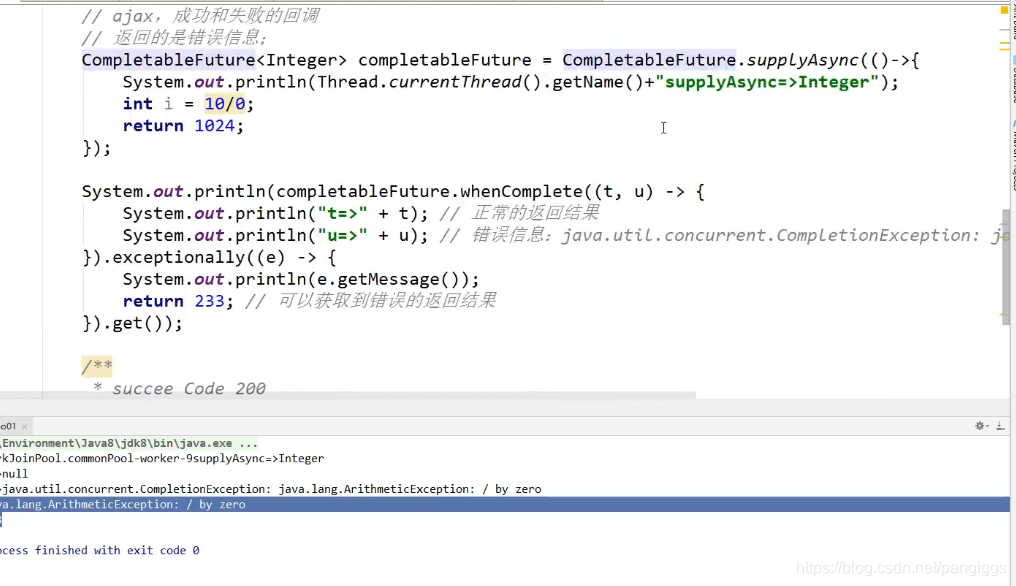Click the }).get()); line
Viewport: 1016px width, 586px height.
(x=132, y=323)
